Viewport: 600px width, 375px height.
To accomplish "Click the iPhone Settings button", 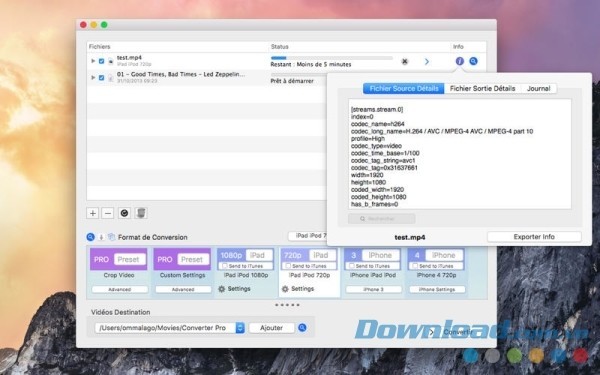I will click(x=437, y=290).
